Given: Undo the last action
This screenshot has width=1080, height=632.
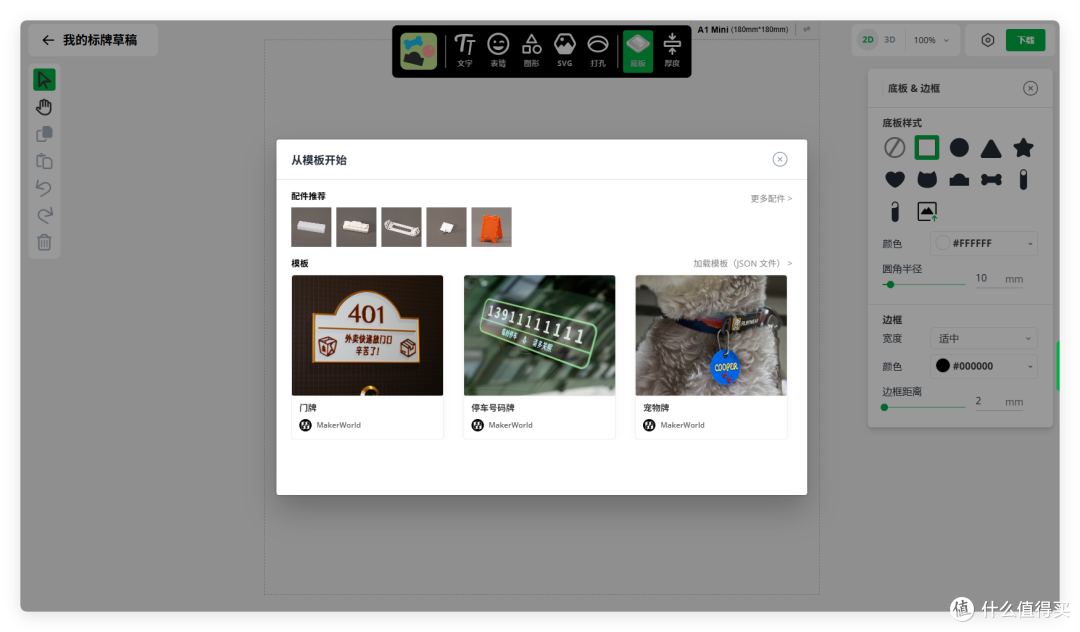Looking at the screenshot, I should coord(44,188).
